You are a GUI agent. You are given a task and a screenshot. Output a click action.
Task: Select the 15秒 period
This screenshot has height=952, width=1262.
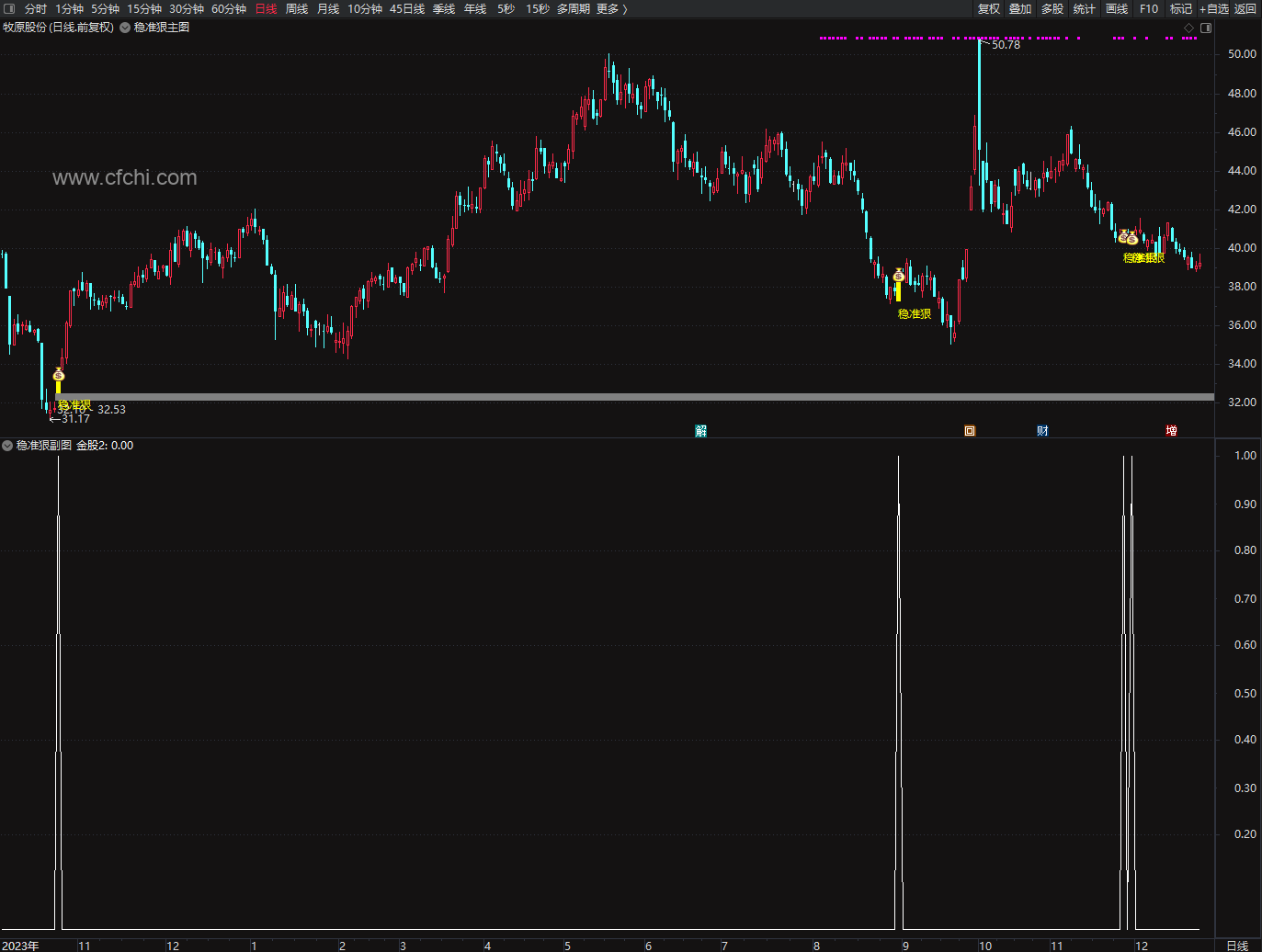click(x=538, y=8)
